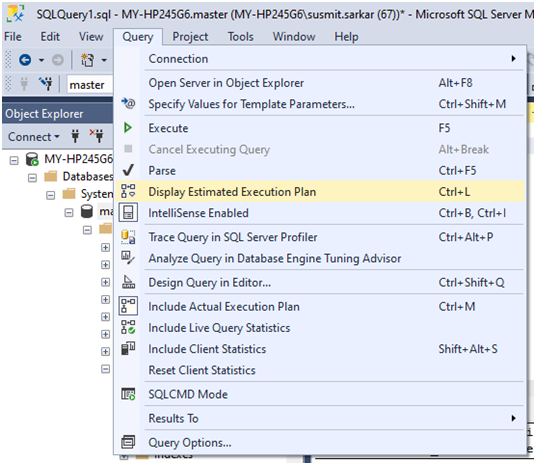This screenshot has width=536, height=465.
Task: Click the New Query toolbar icon
Action: (87, 60)
